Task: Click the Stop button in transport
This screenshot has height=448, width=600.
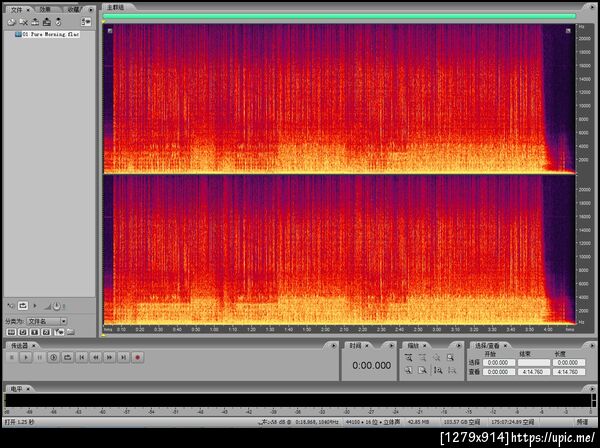Action: pyautogui.click(x=12, y=357)
